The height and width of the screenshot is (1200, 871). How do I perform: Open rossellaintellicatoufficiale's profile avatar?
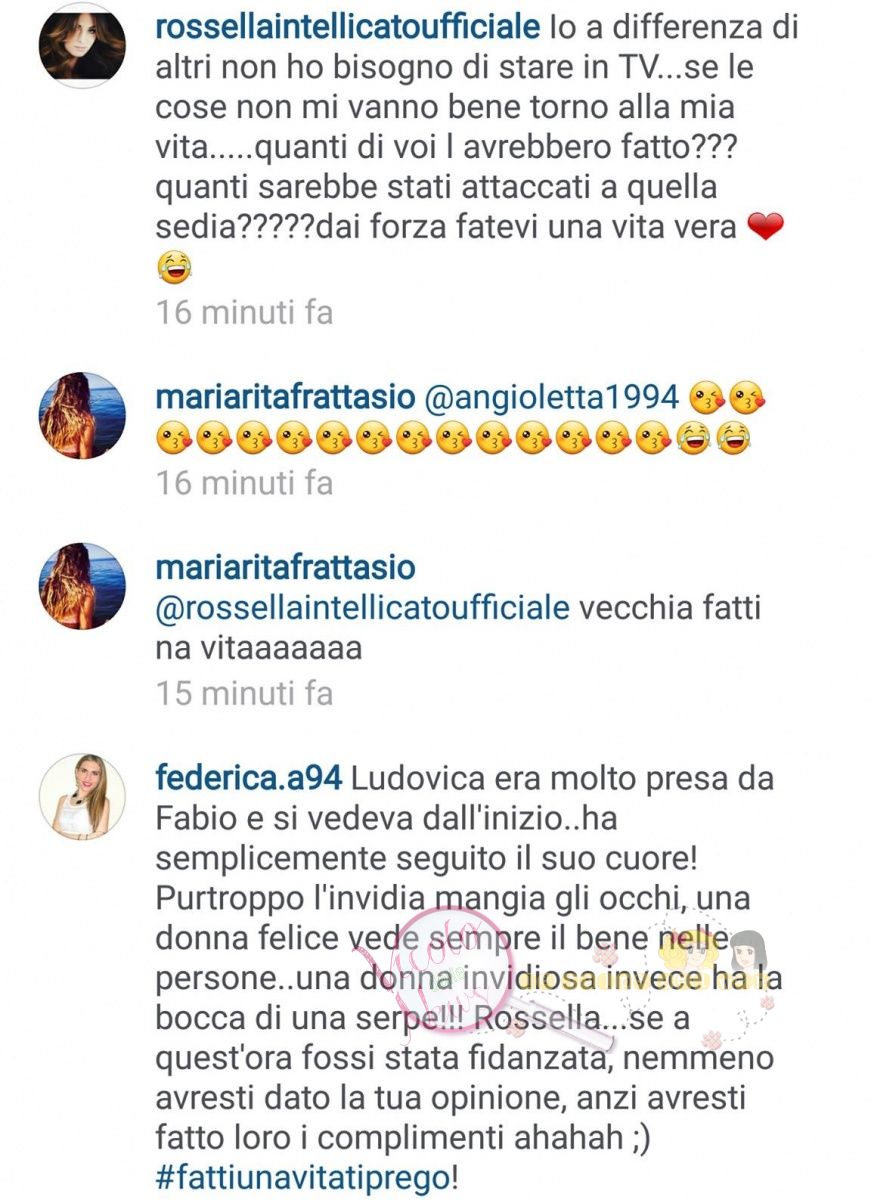(x=82, y=46)
